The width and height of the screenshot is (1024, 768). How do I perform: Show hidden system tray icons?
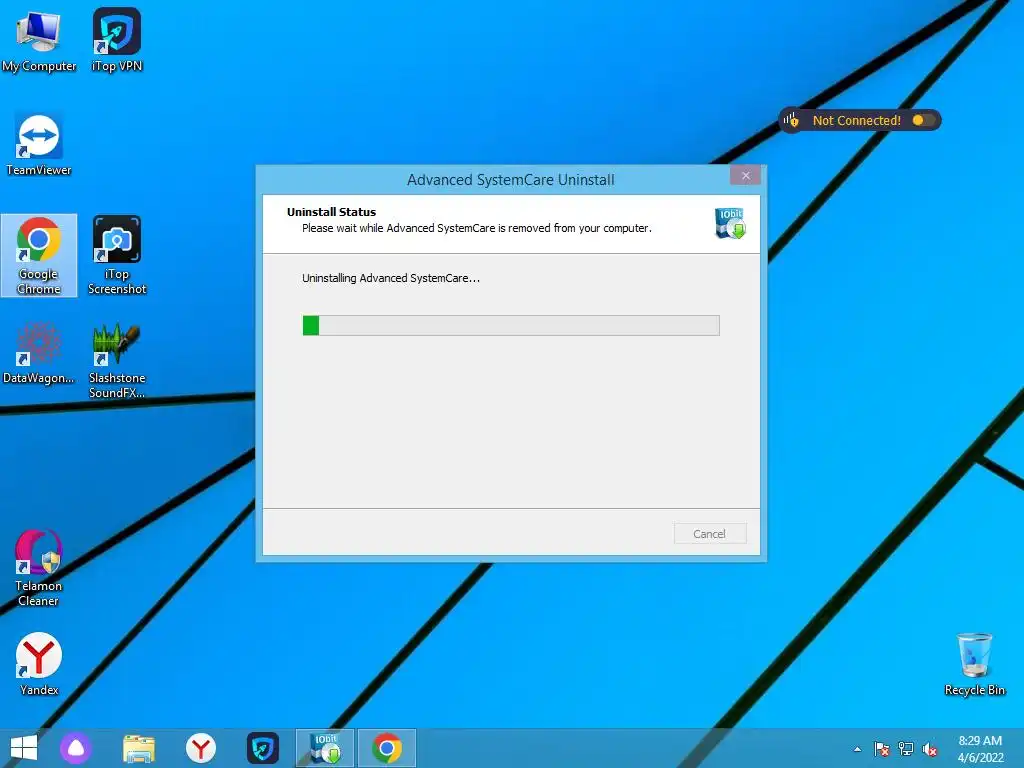point(857,749)
